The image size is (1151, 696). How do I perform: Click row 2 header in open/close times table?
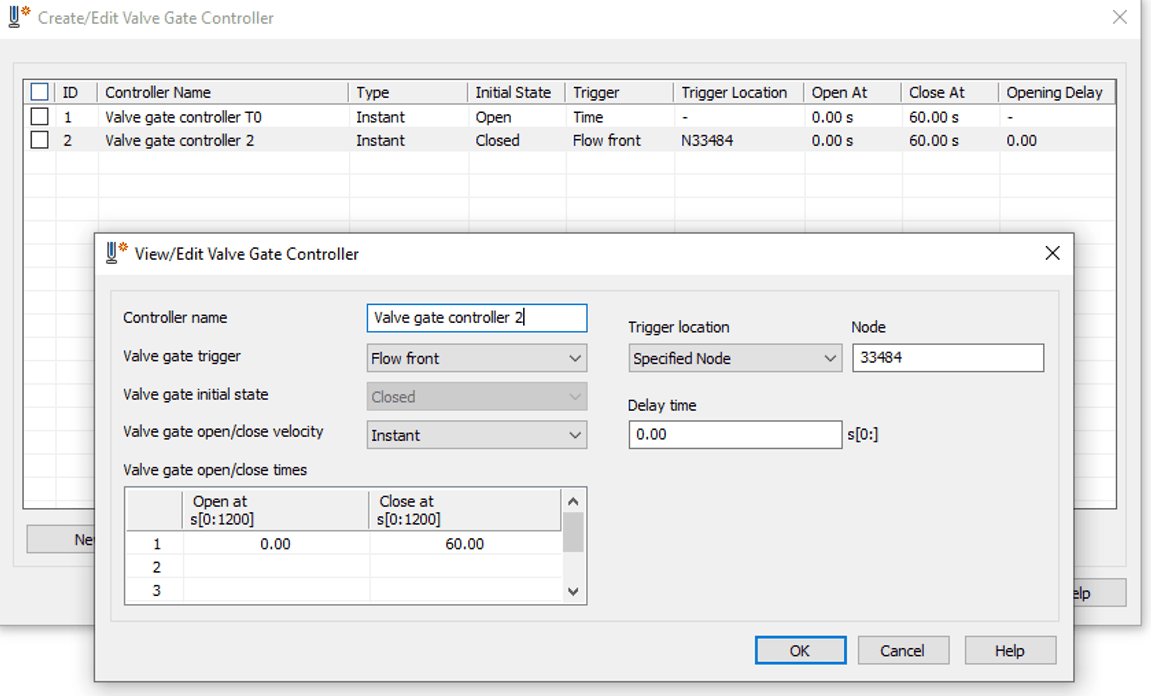click(156, 568)
